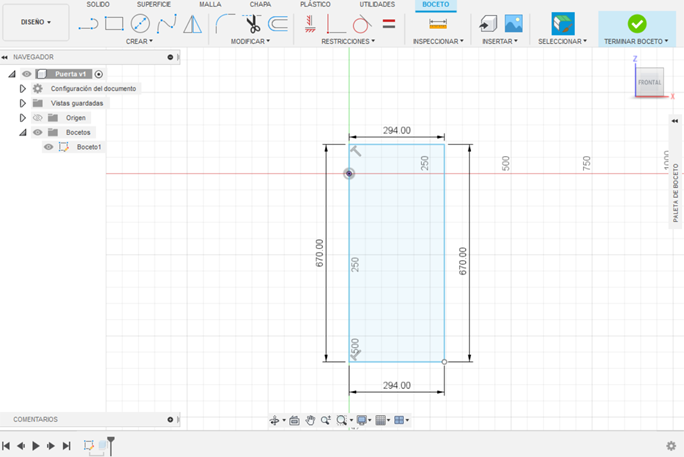Click the FRONTAL ViewCube face

pyautogui.click(x=650, y=82)
